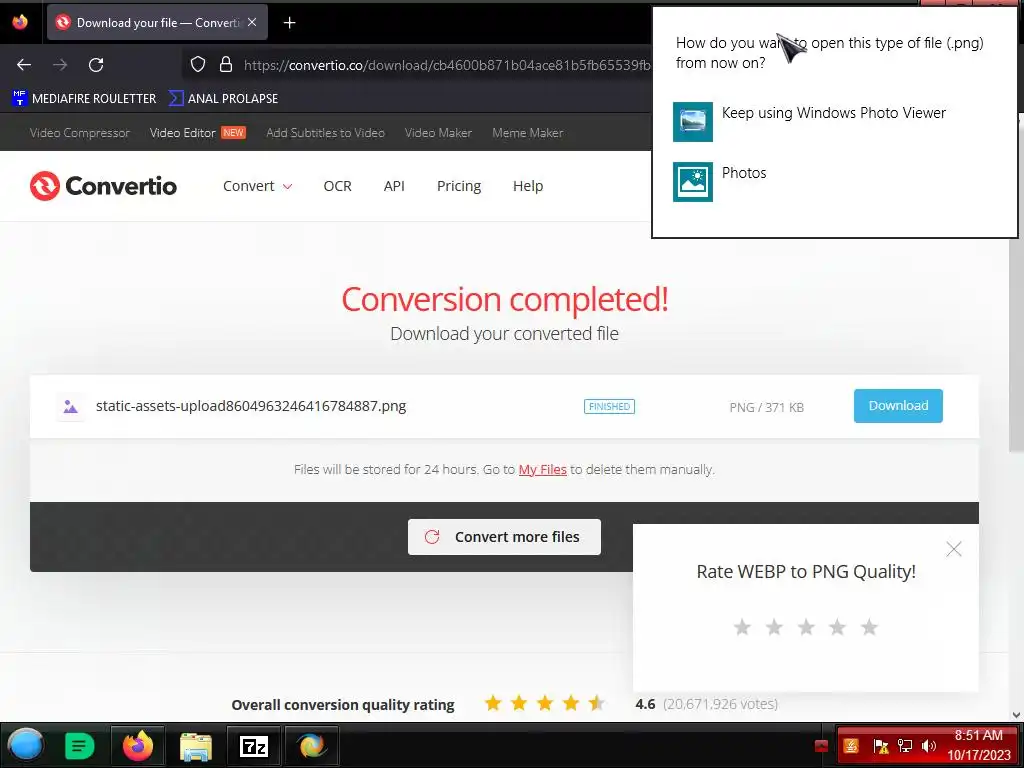The width and height of the screenshot is (1024, 768).
Task: Open the Start menu orb
Action: [x=26, y=745]
